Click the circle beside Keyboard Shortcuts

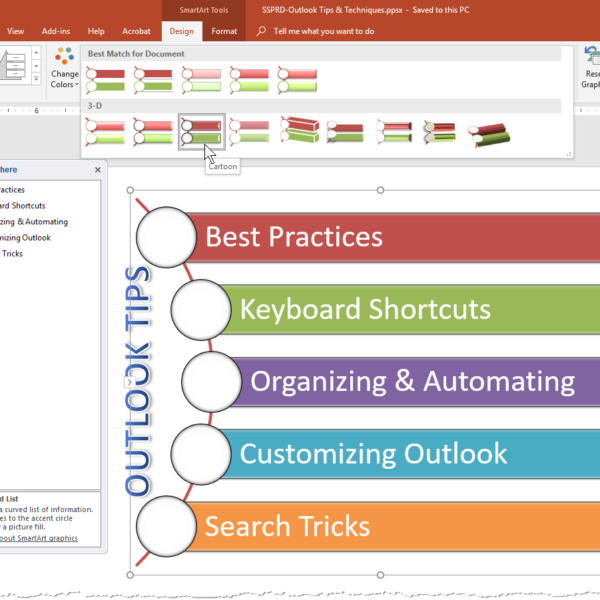pyautogui.click(x=201, y=310)
